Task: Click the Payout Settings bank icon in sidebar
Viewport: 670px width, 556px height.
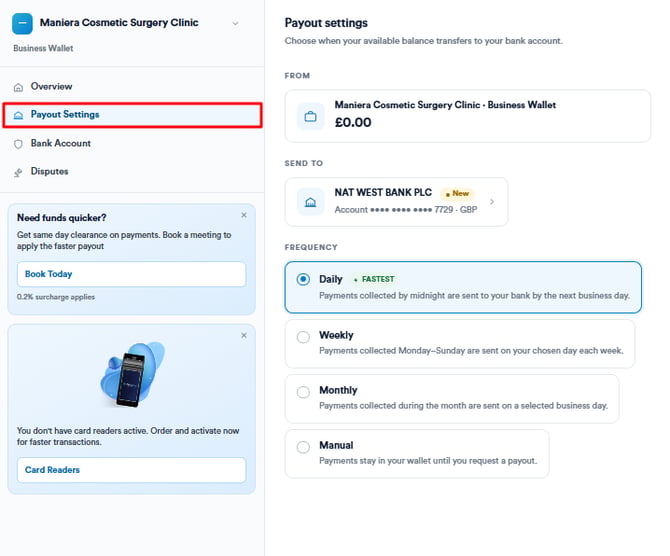Action: [x=18, y=115]
